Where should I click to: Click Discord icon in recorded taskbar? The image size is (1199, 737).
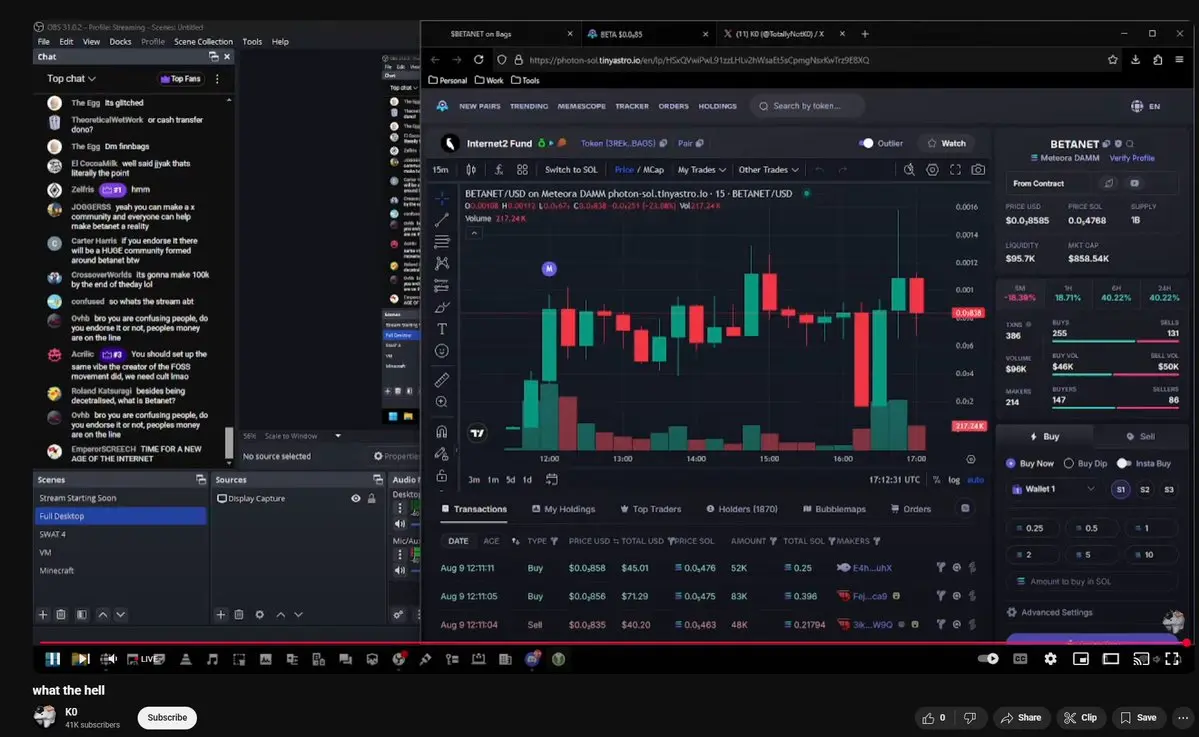coord(532,659)
